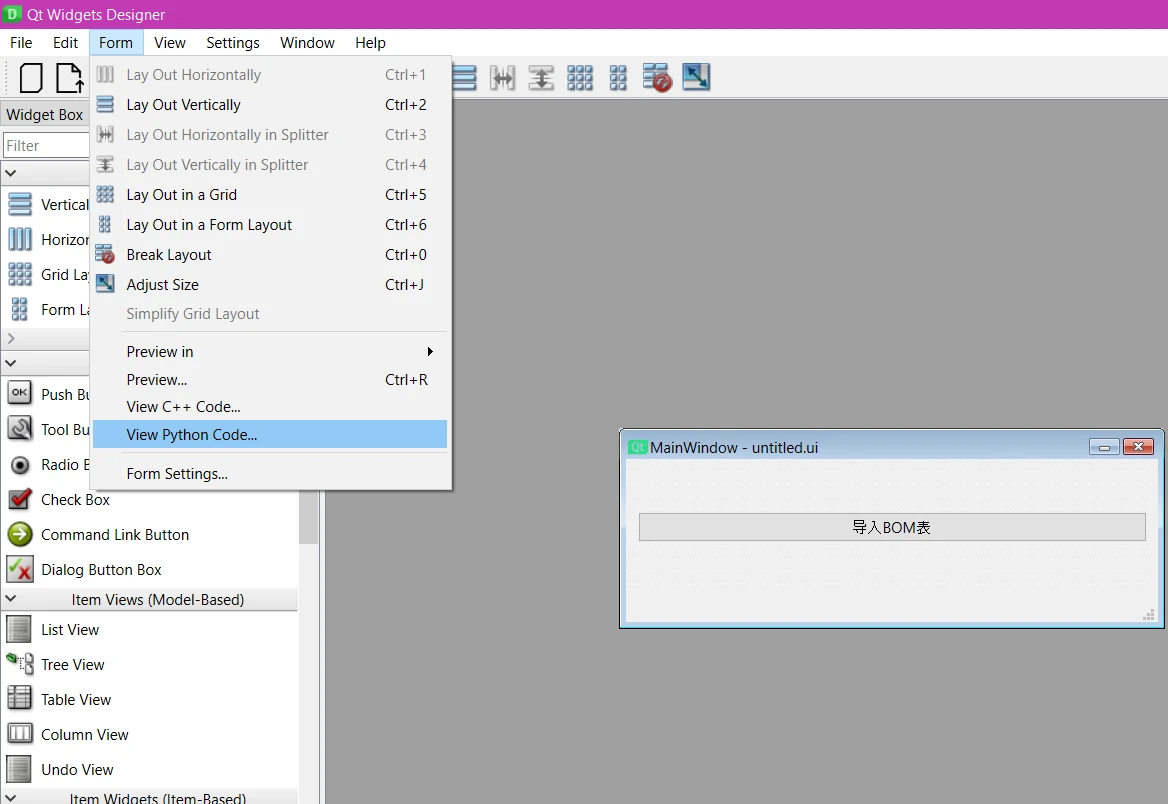Select the Table View widget icon

19,698
